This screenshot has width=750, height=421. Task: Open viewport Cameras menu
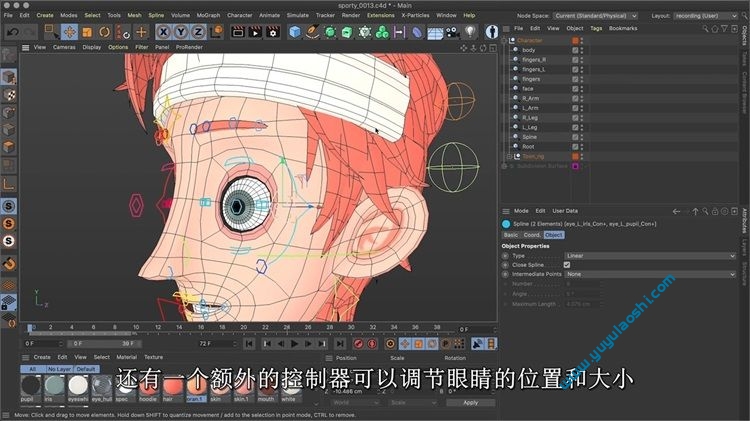tap(64, 47)
